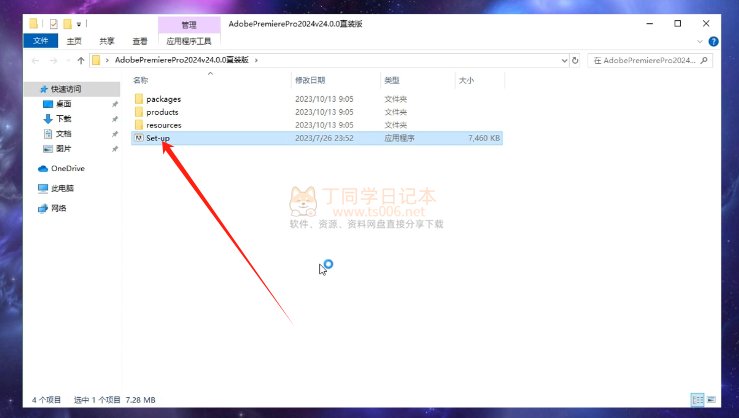Sort files by 大小 column

coord(466,80)
